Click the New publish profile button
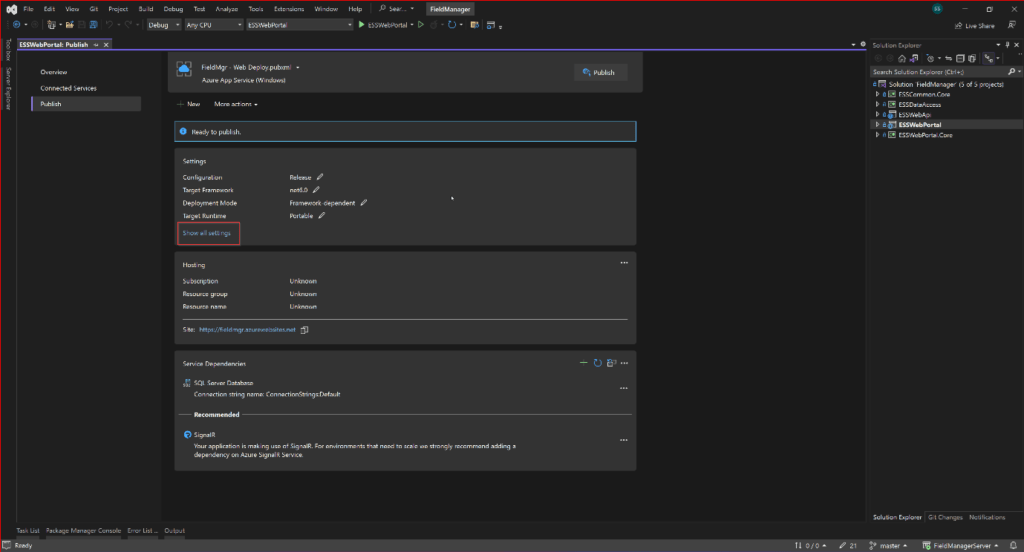This screenshot has height=552, width=1024. tap(189, 105)
